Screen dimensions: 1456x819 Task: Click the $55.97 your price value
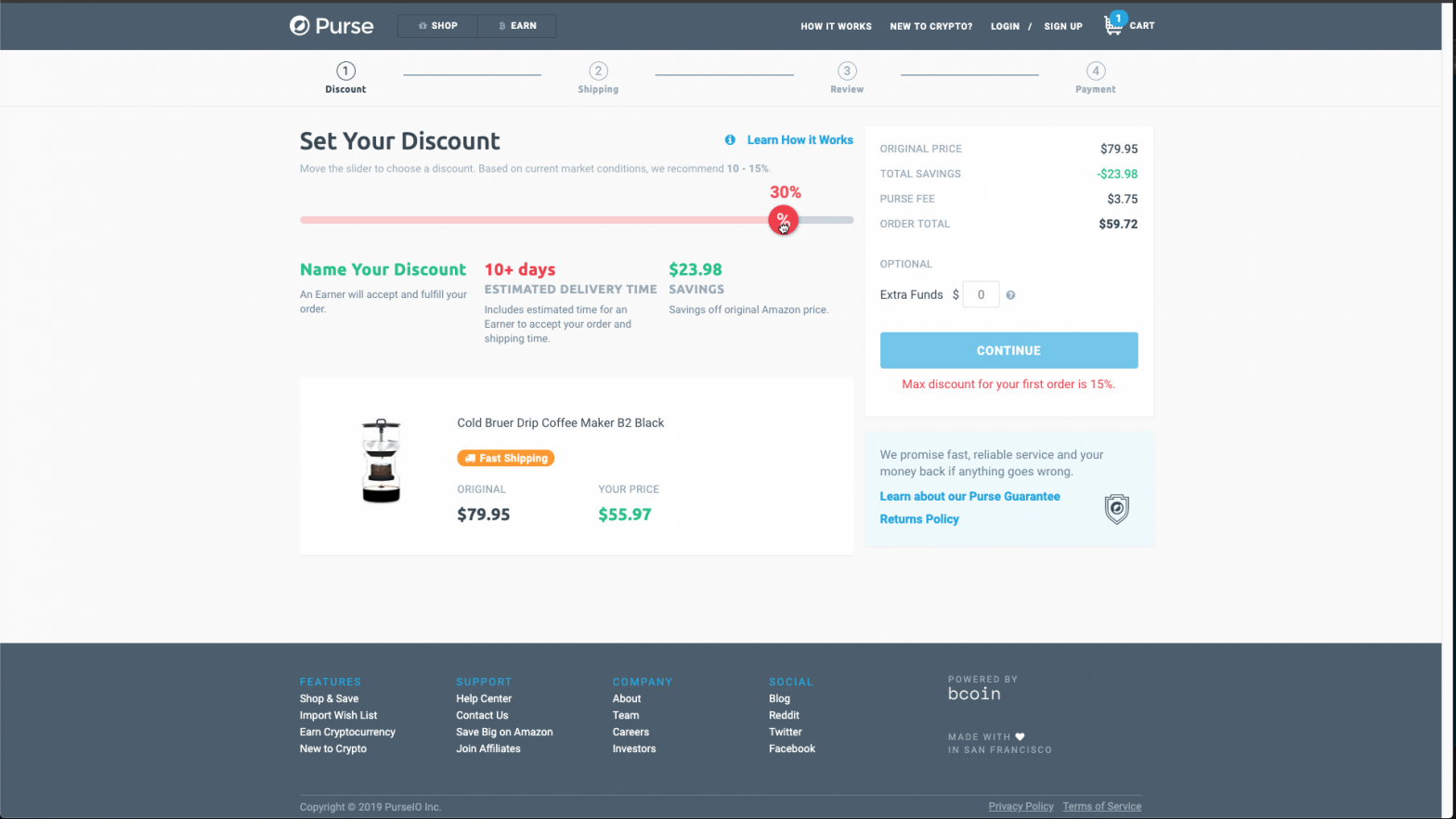click(625, 514)
